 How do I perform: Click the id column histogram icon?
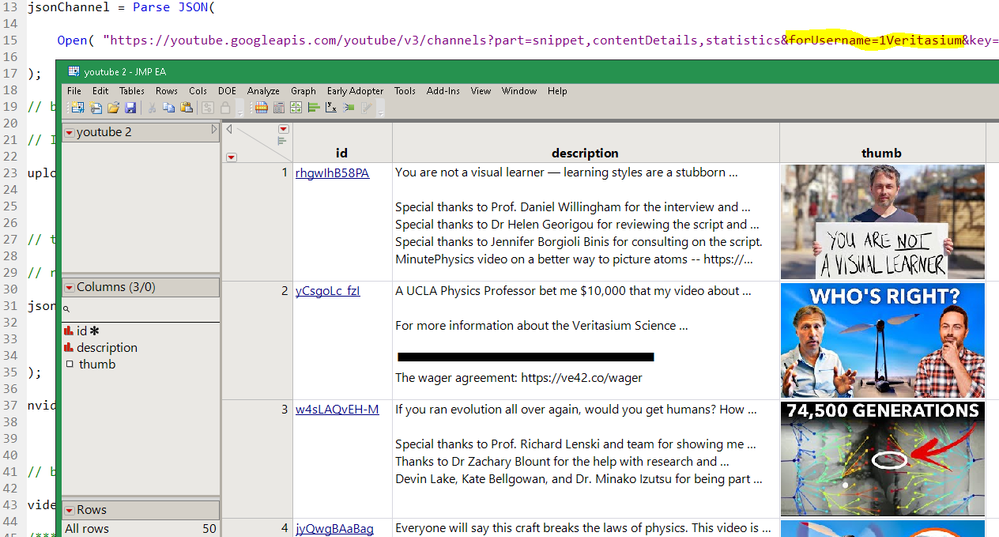[x=68, y=331]
